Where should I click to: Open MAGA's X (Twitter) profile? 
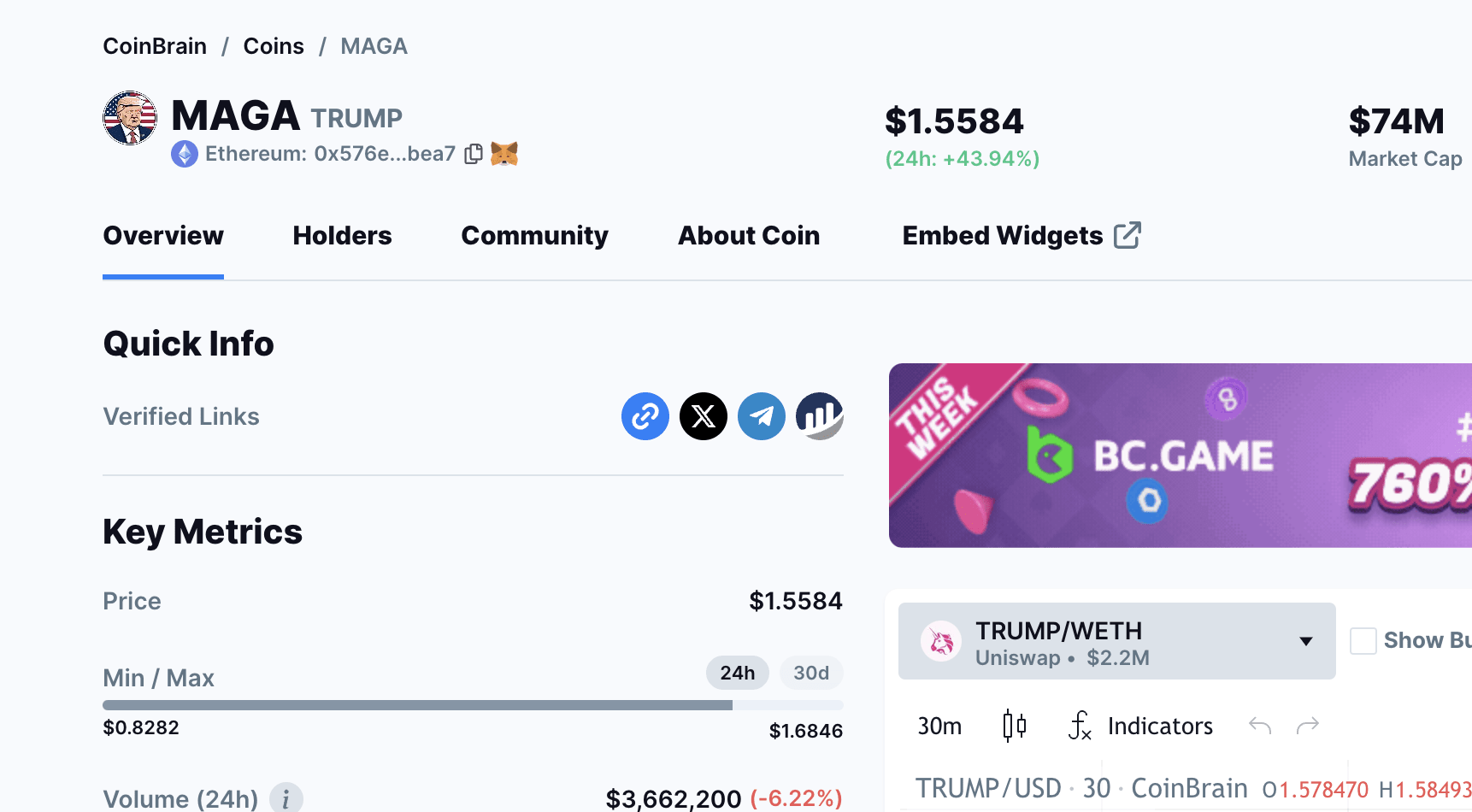pos(704,416)
